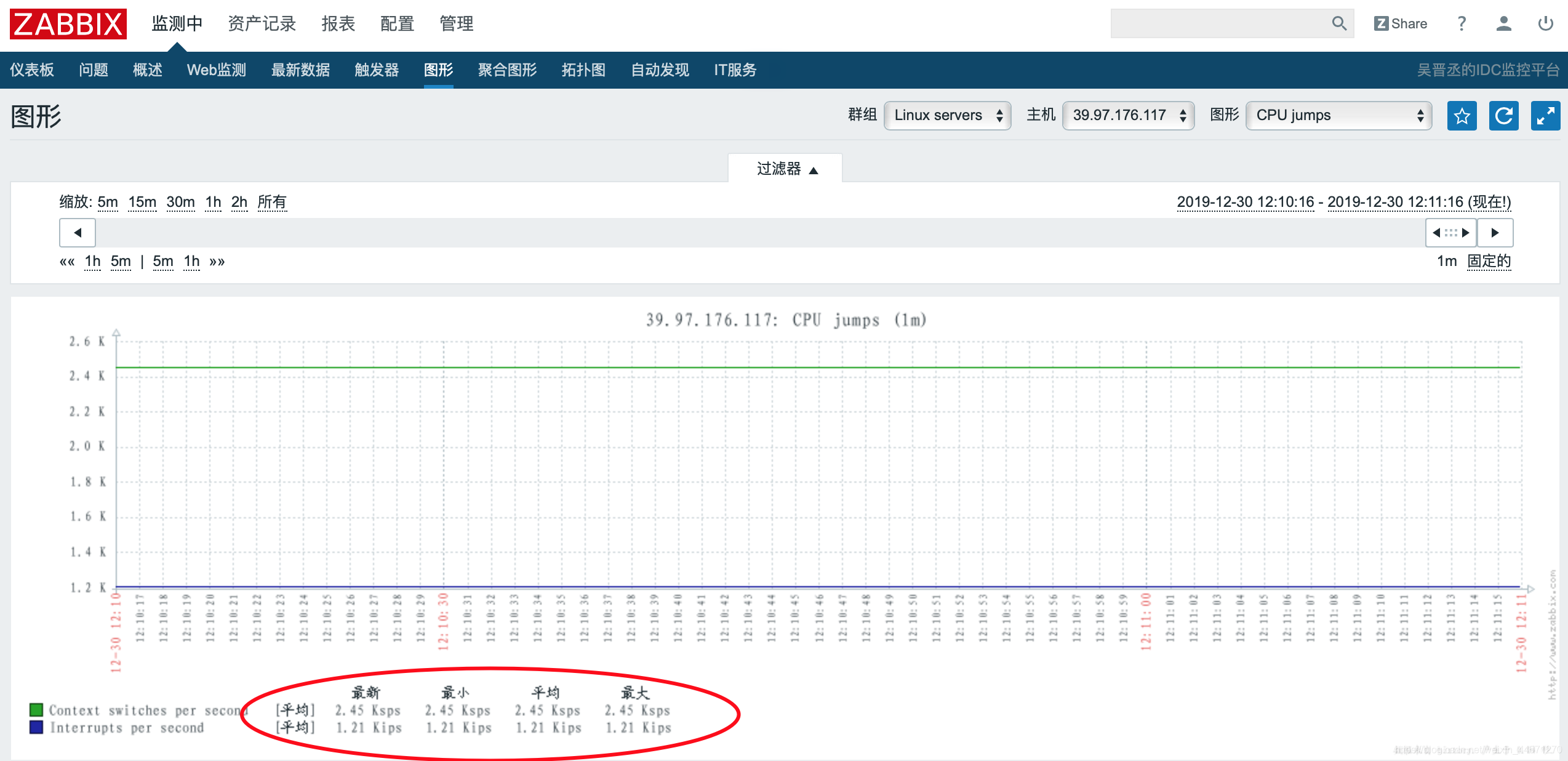Viewport: 1568px width, 761px height.
Task: Go to the 自动发现 submenu tab
Action: coord(660,70)
